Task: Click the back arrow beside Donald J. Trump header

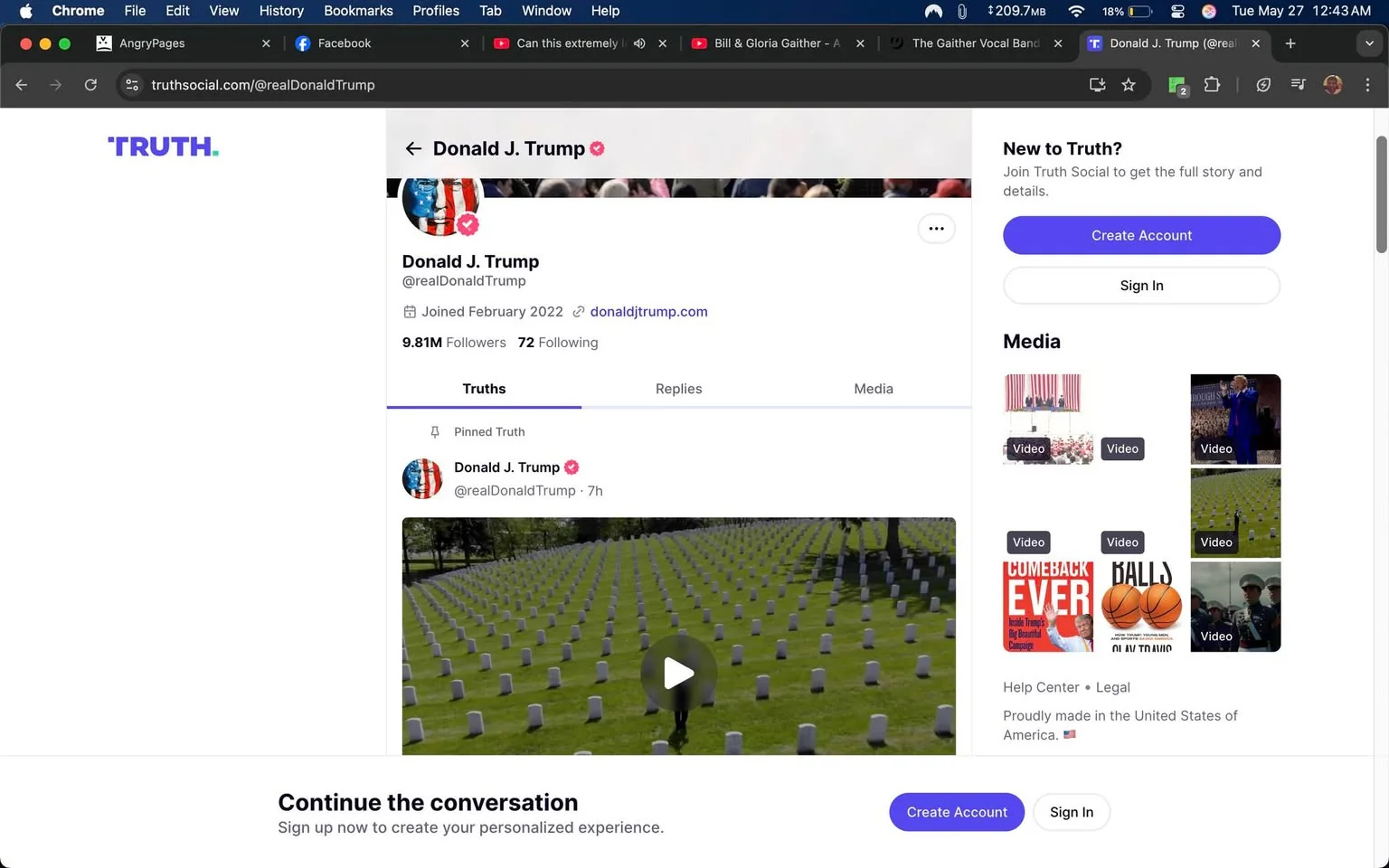Action: tap(413, 148)
